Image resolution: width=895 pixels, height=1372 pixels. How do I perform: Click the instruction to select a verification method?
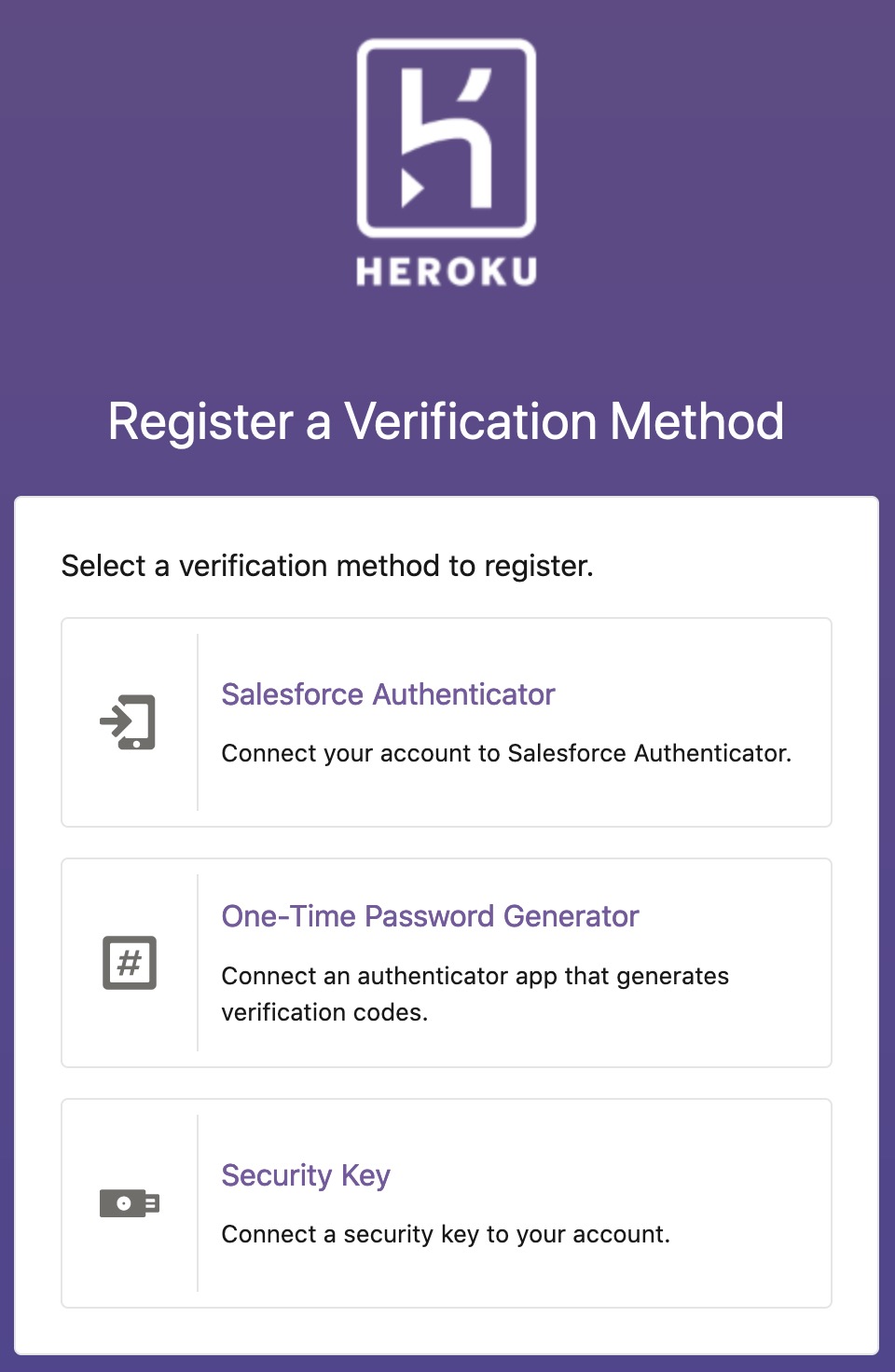click(327, 566)
